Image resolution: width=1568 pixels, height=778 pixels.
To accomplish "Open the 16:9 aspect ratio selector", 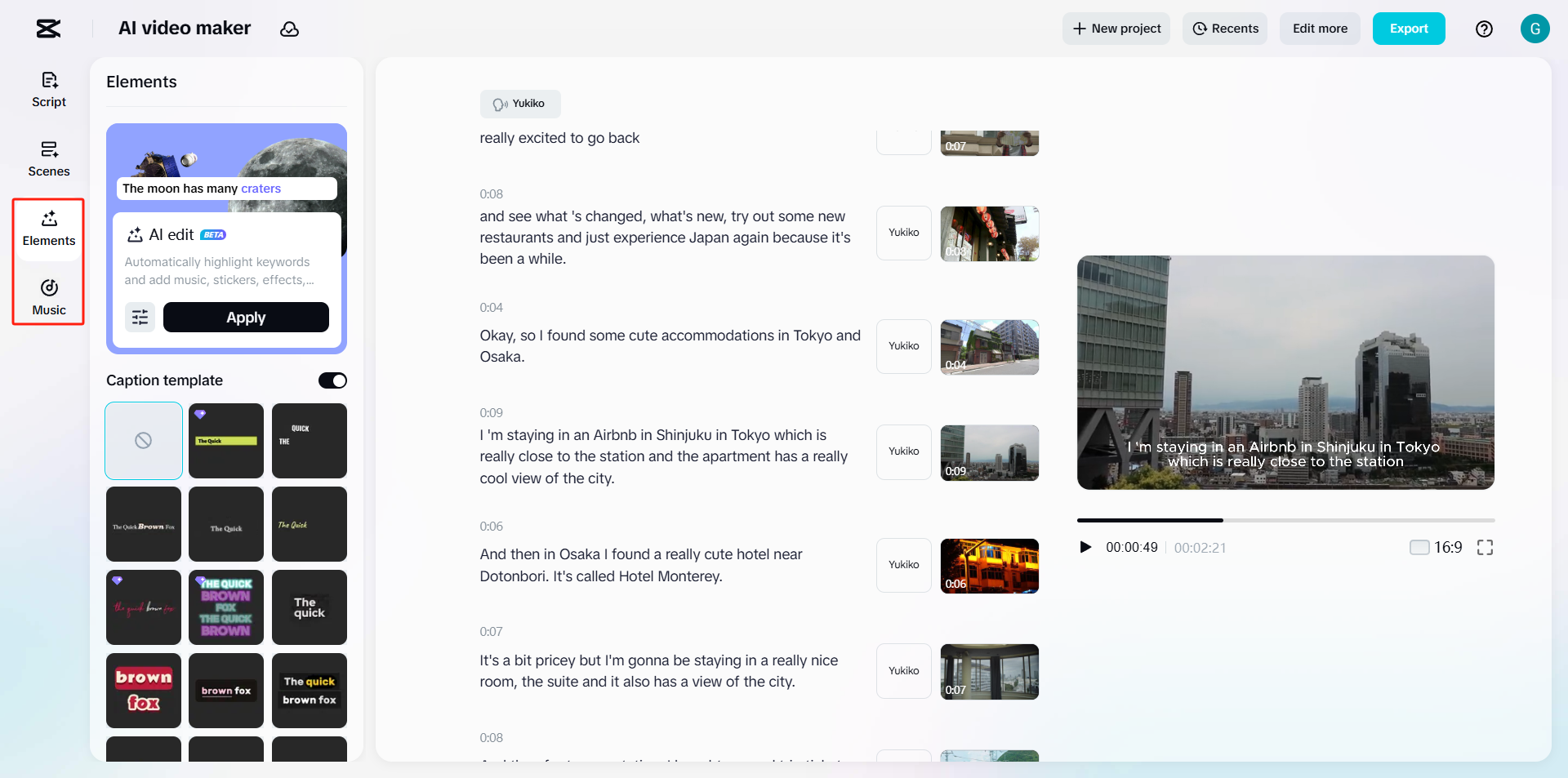I will (x=1436, y=547).
